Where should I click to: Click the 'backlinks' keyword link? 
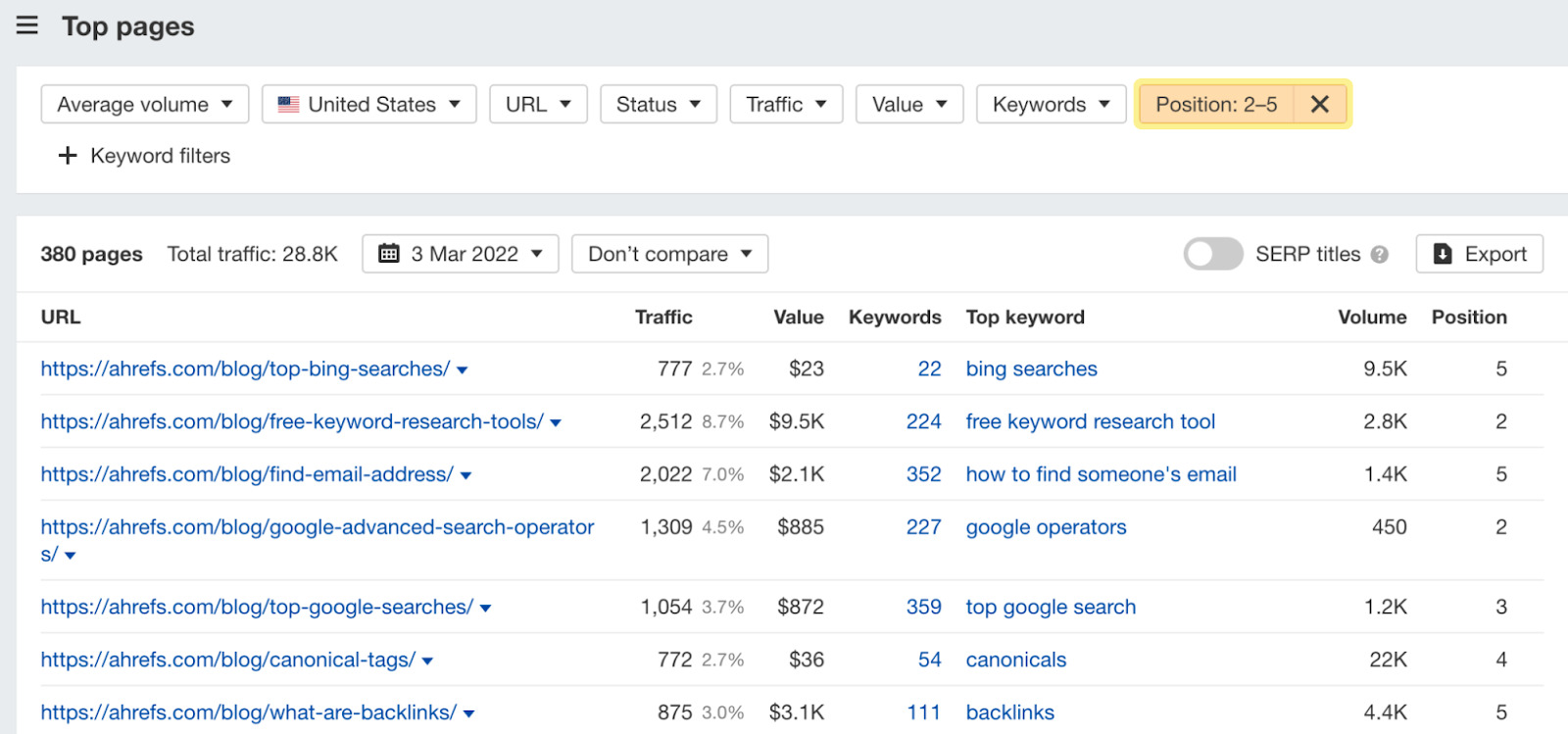click(1010, 712)
